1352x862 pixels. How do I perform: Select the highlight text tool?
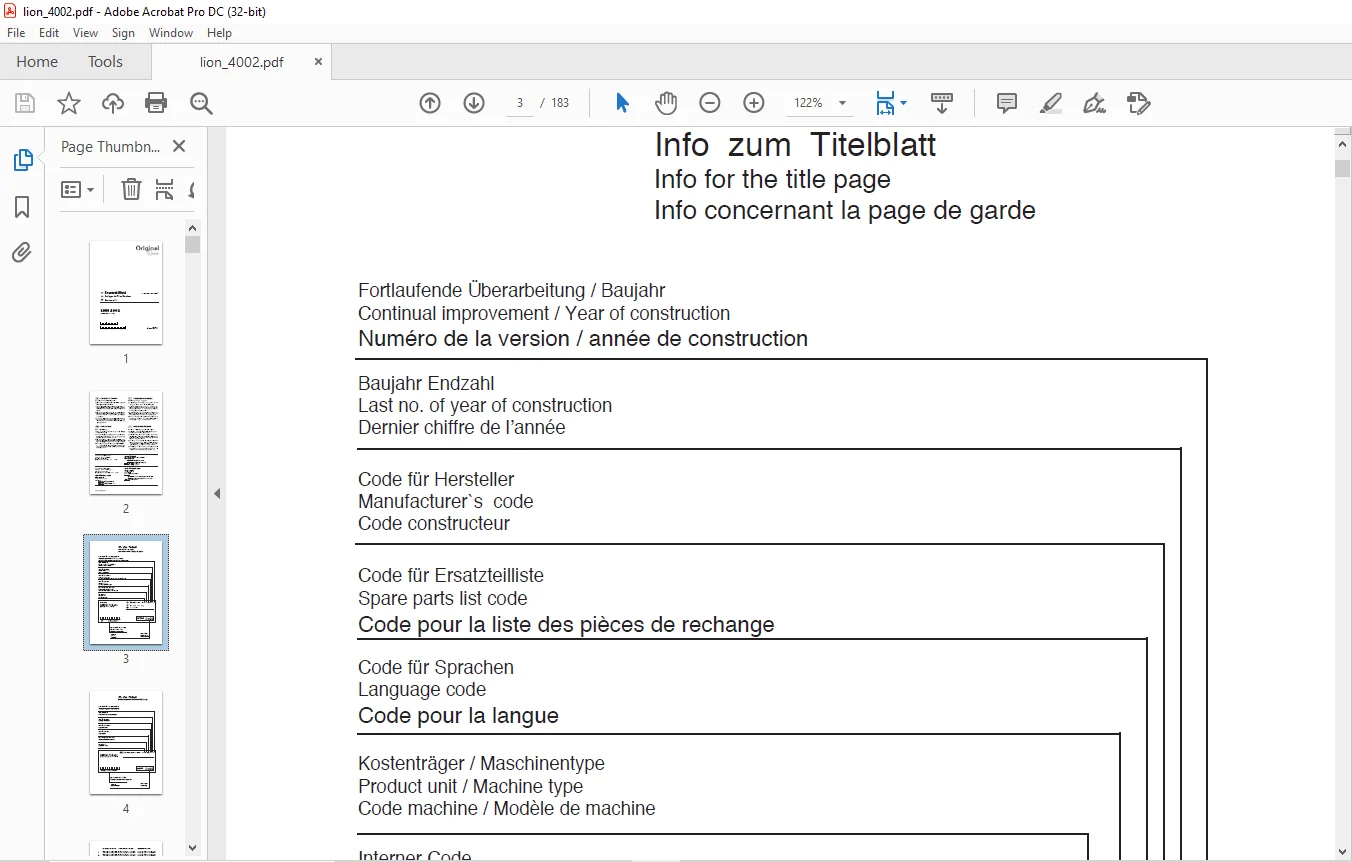point(1051,103)
